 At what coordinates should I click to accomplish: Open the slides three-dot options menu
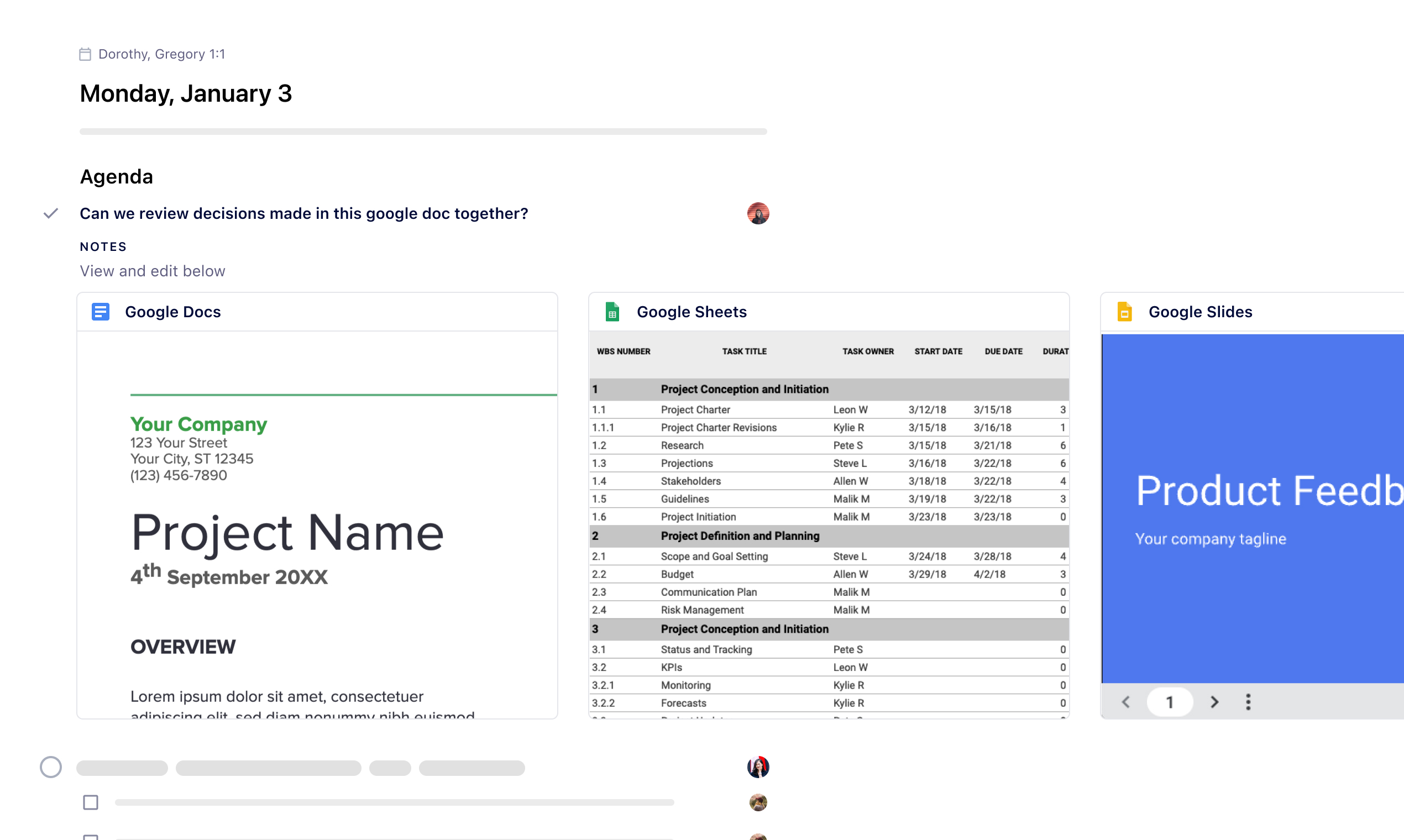(1248, 702)
